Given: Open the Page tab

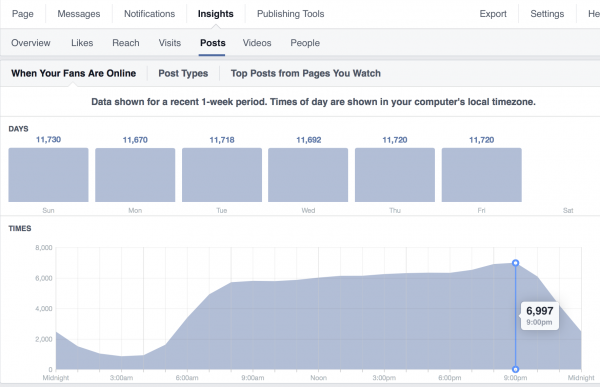Looking at the screenshot, I should [x=23, y=14].
